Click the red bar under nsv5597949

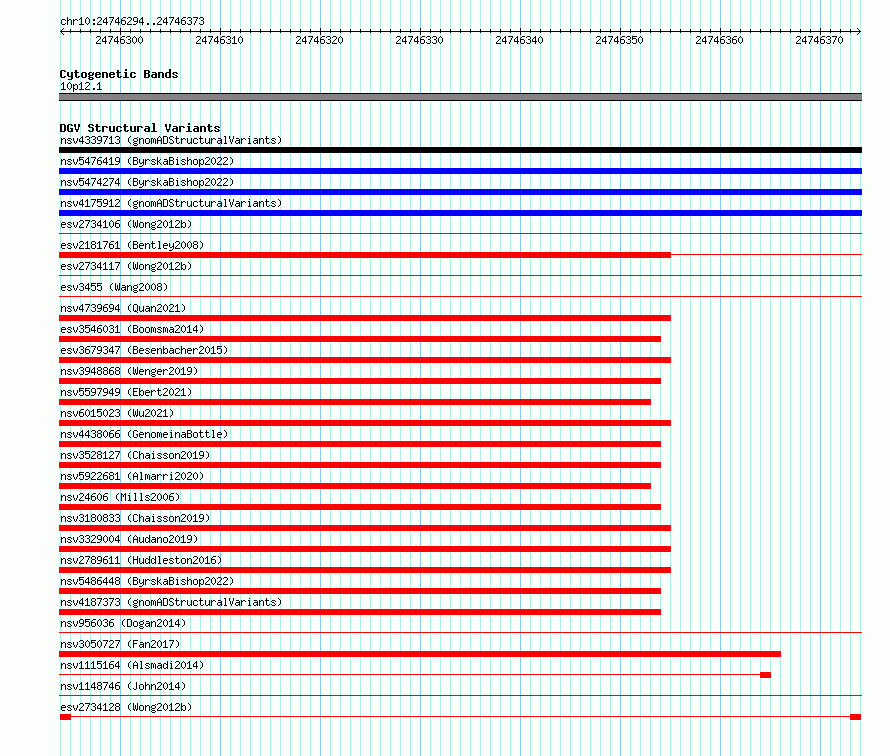tap(355, 402)
